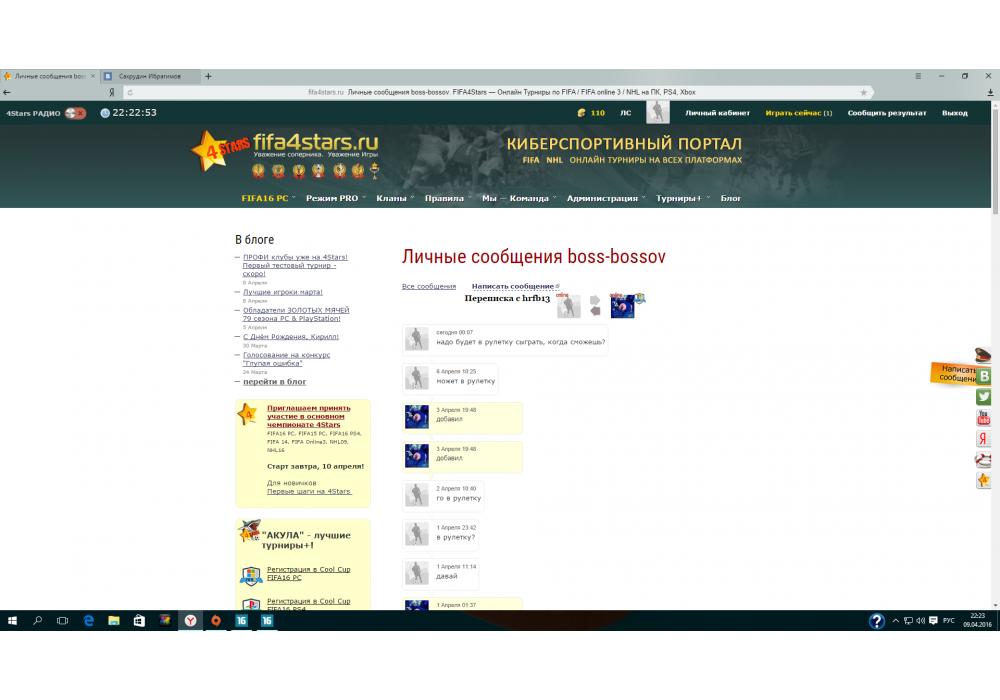Screen dimensions: 1000x700
Task: Click the profile avatar in top bar
Action: (x=657, y=113)
